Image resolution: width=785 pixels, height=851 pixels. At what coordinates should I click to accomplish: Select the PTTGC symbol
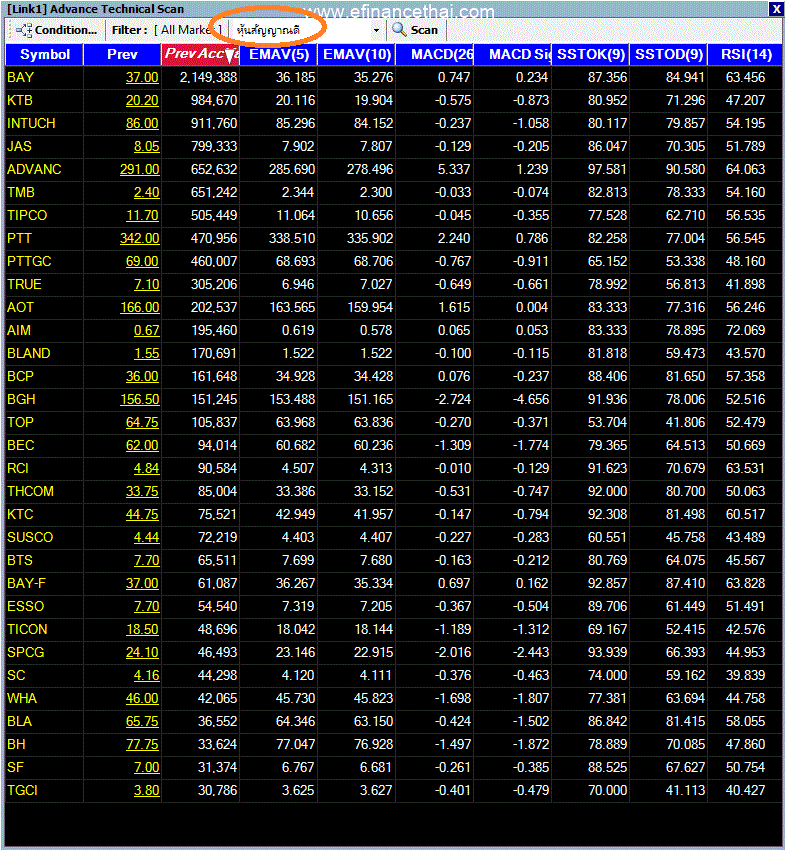(29, 262)
